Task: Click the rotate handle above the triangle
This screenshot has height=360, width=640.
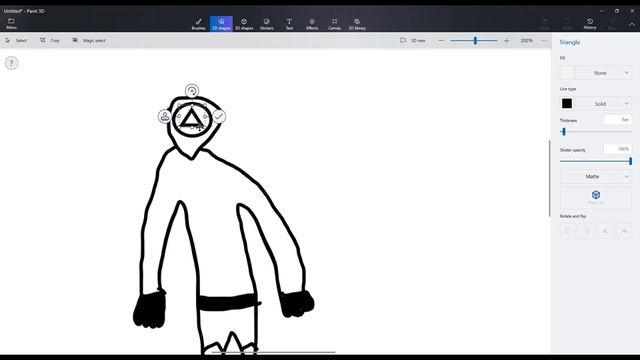Action: 192,91
